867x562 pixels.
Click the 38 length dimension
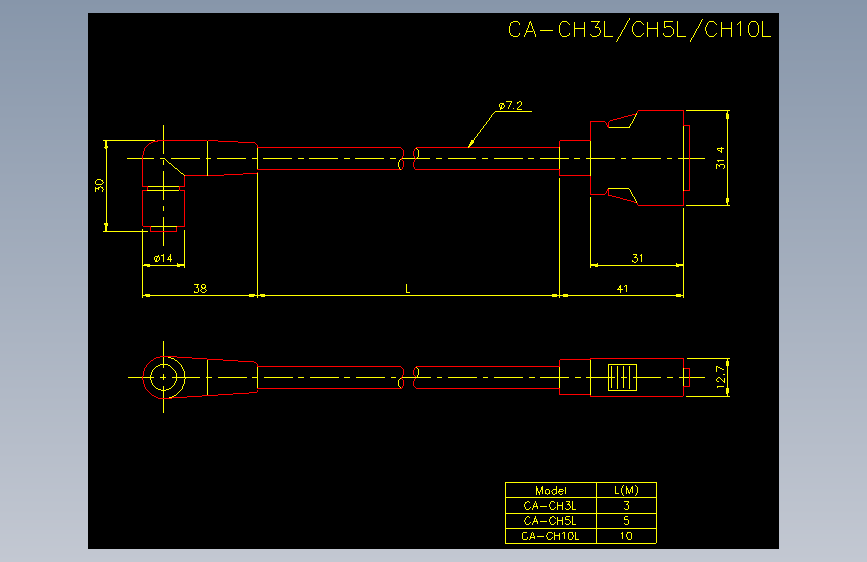point(200,289)
